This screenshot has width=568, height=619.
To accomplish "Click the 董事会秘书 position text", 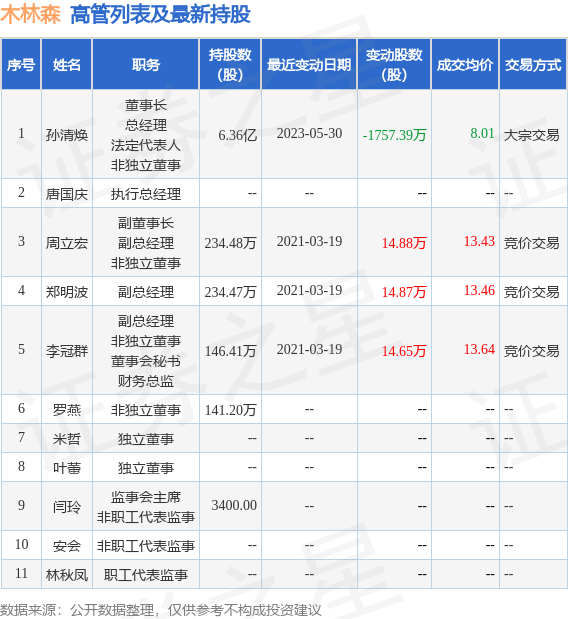I will click(146, 361).
